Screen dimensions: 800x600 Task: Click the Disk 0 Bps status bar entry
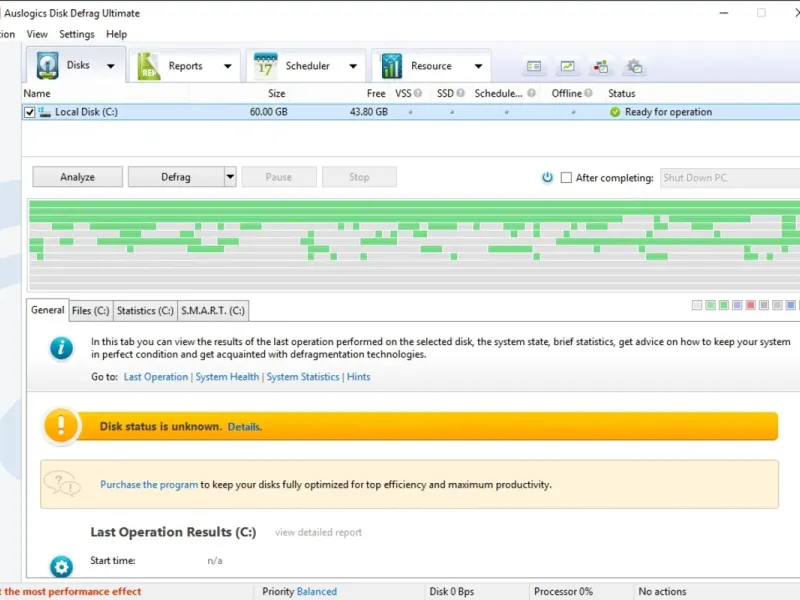tap(452, 591)
